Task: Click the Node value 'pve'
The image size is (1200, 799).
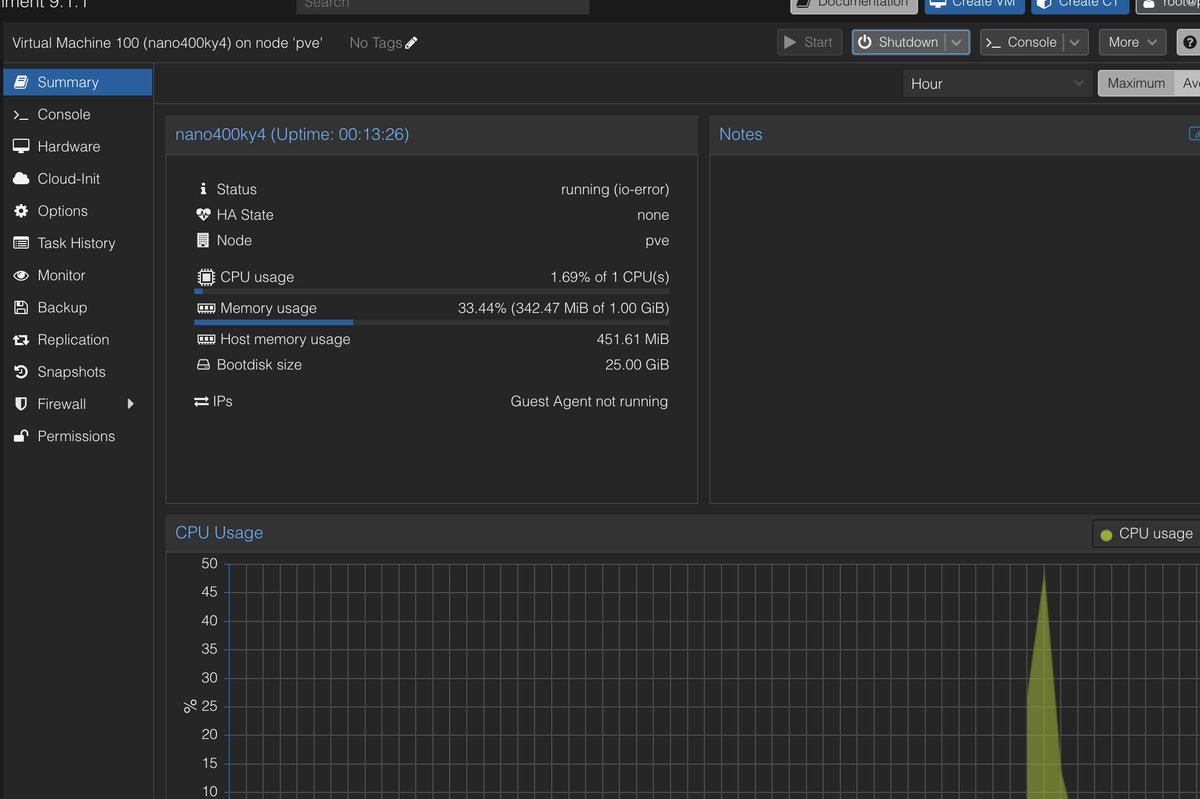Action: tap(657, 241)
